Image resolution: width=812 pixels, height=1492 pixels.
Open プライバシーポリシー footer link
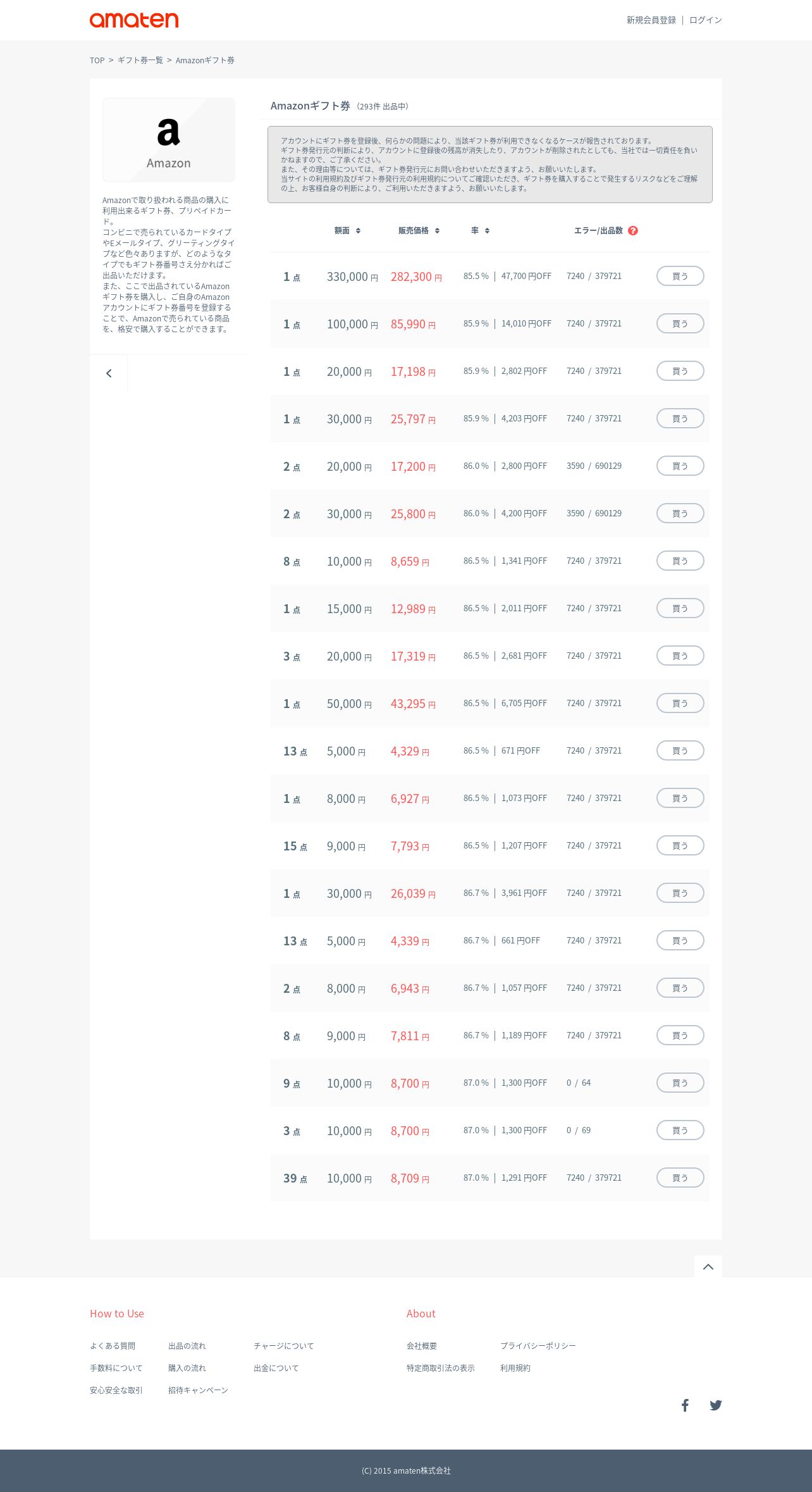tap(538, 1346)
